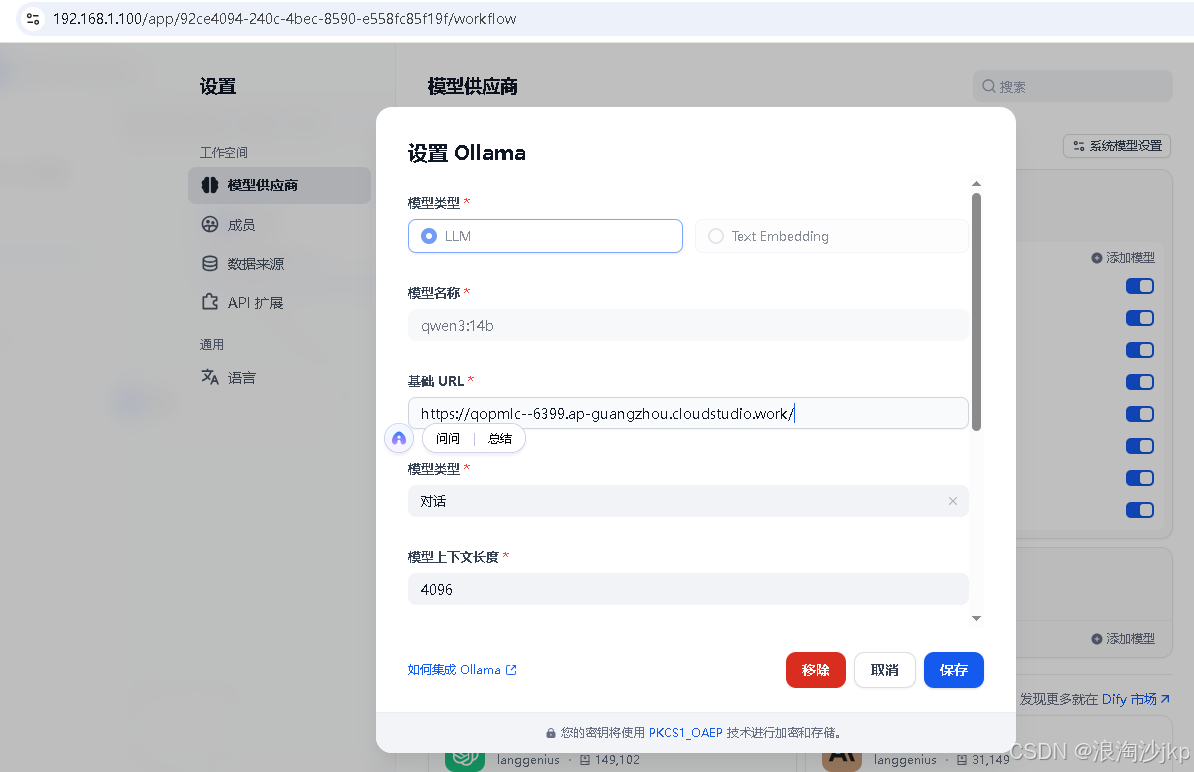Open the PKCS1_OAEP link
1194x772 pixels.
coord(685,732)
